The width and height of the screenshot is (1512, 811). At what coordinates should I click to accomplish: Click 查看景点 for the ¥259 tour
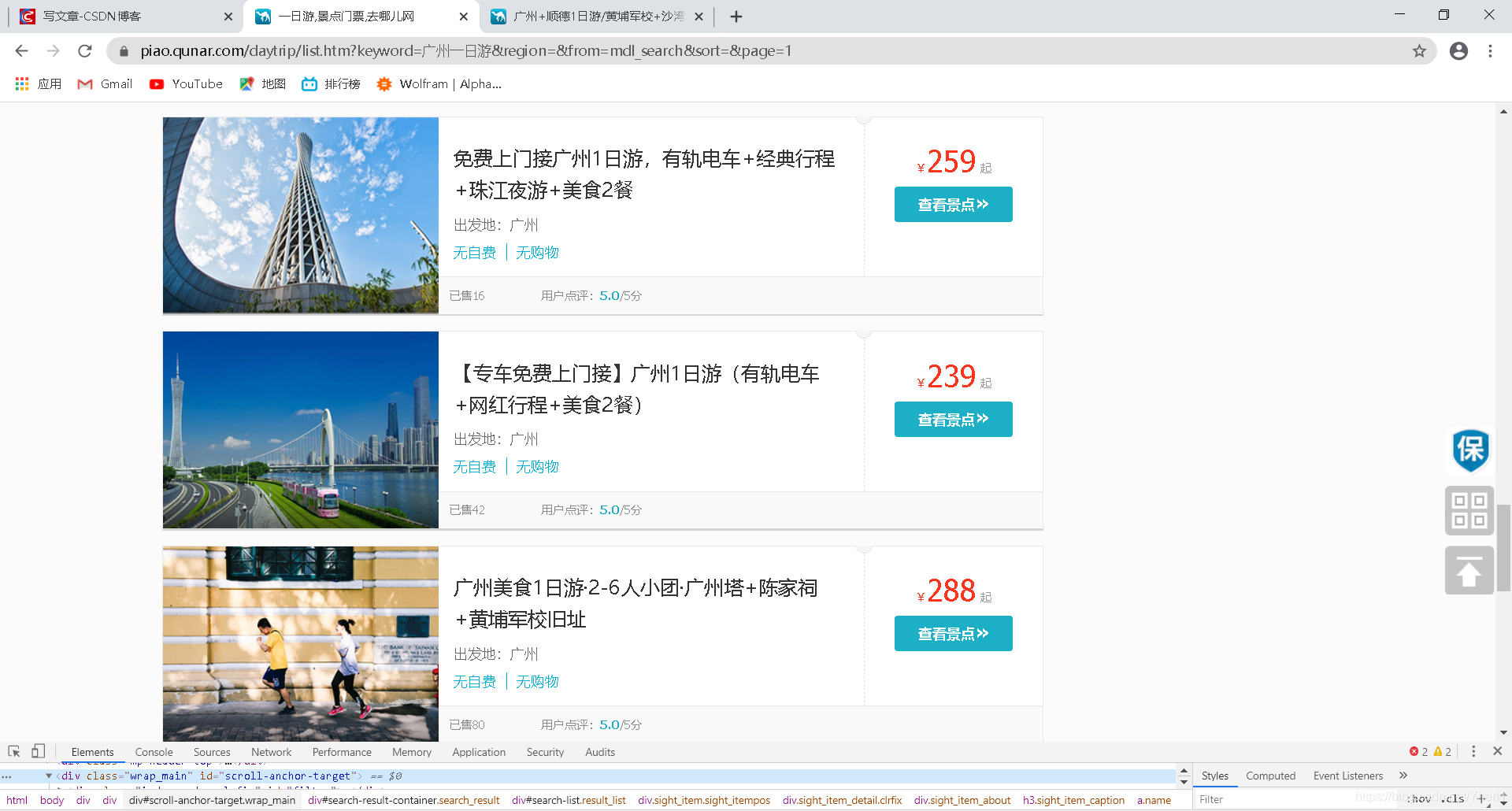953,205
